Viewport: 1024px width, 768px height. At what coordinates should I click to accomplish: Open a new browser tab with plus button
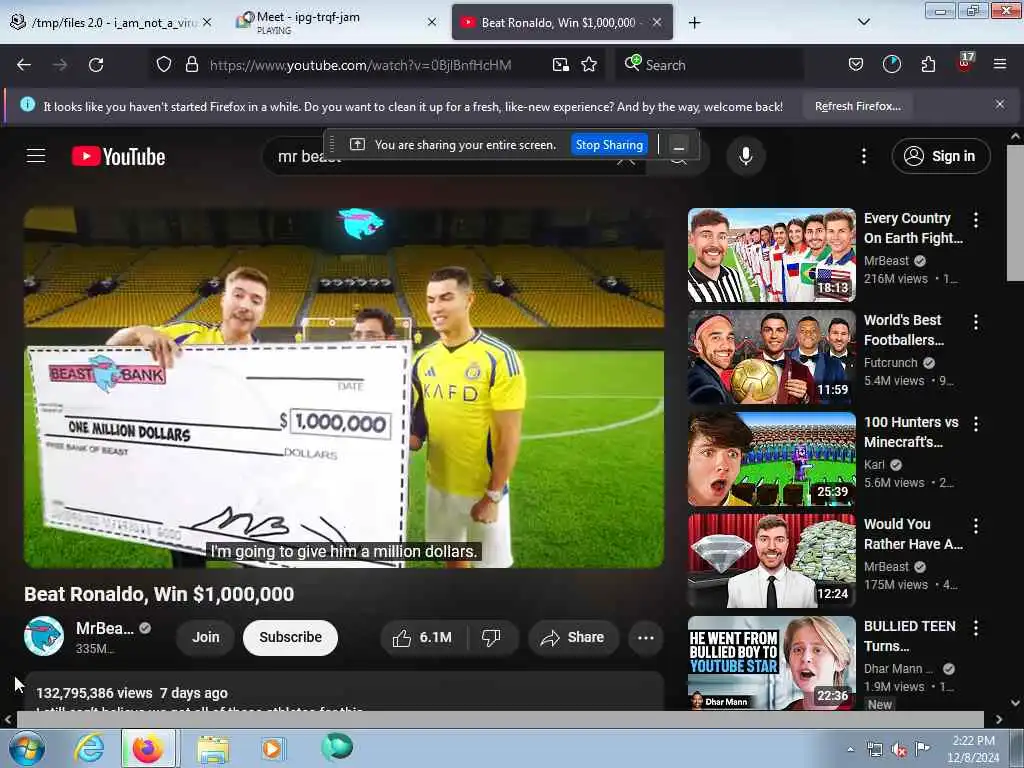pos(694,23)
